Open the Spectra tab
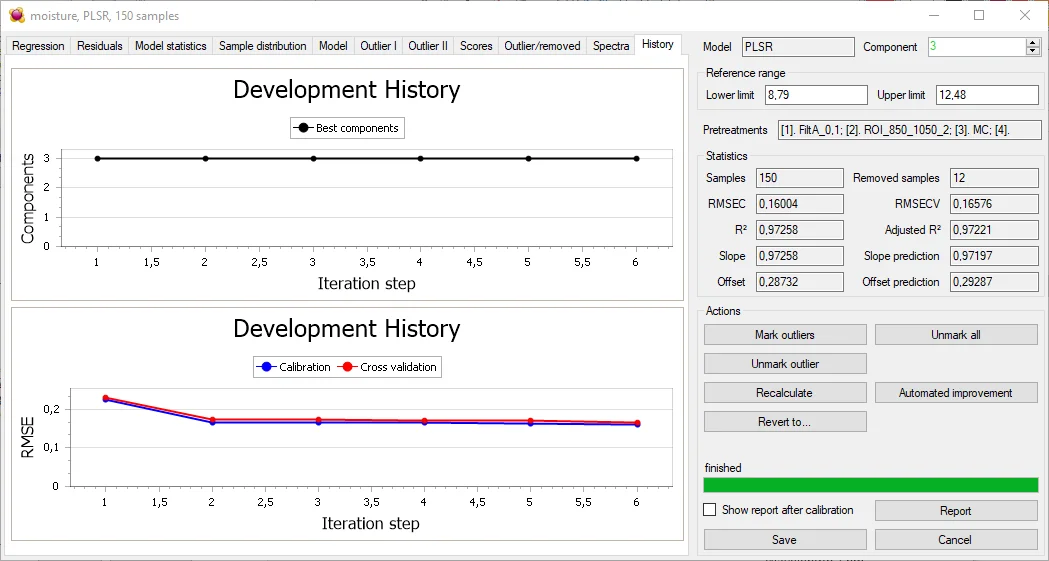This screenshot has width=1049, height=561. click(611, 46)
